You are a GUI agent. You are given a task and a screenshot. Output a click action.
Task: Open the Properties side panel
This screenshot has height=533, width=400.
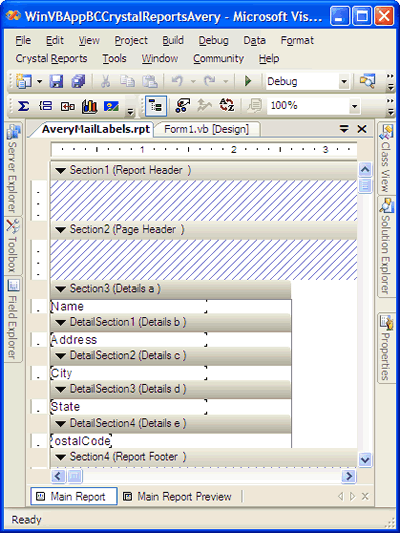tap(386, 348)
